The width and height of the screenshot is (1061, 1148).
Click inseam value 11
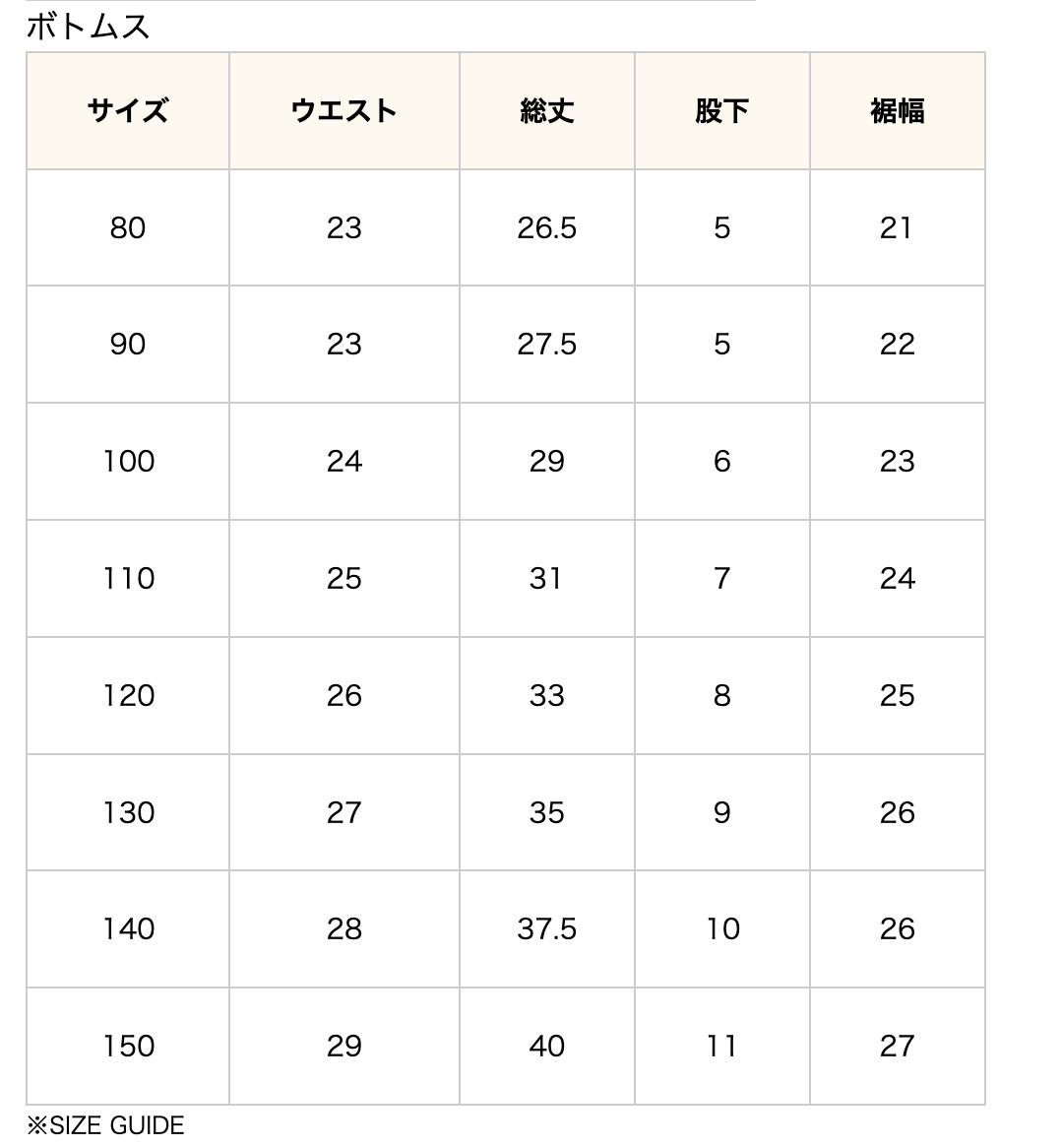[x=721, y=1047]
